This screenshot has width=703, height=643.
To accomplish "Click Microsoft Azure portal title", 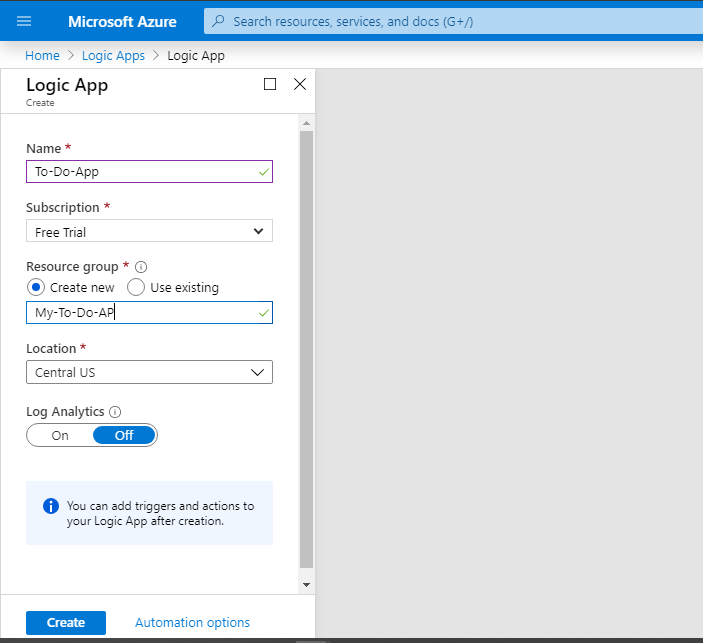I will 122,22.
